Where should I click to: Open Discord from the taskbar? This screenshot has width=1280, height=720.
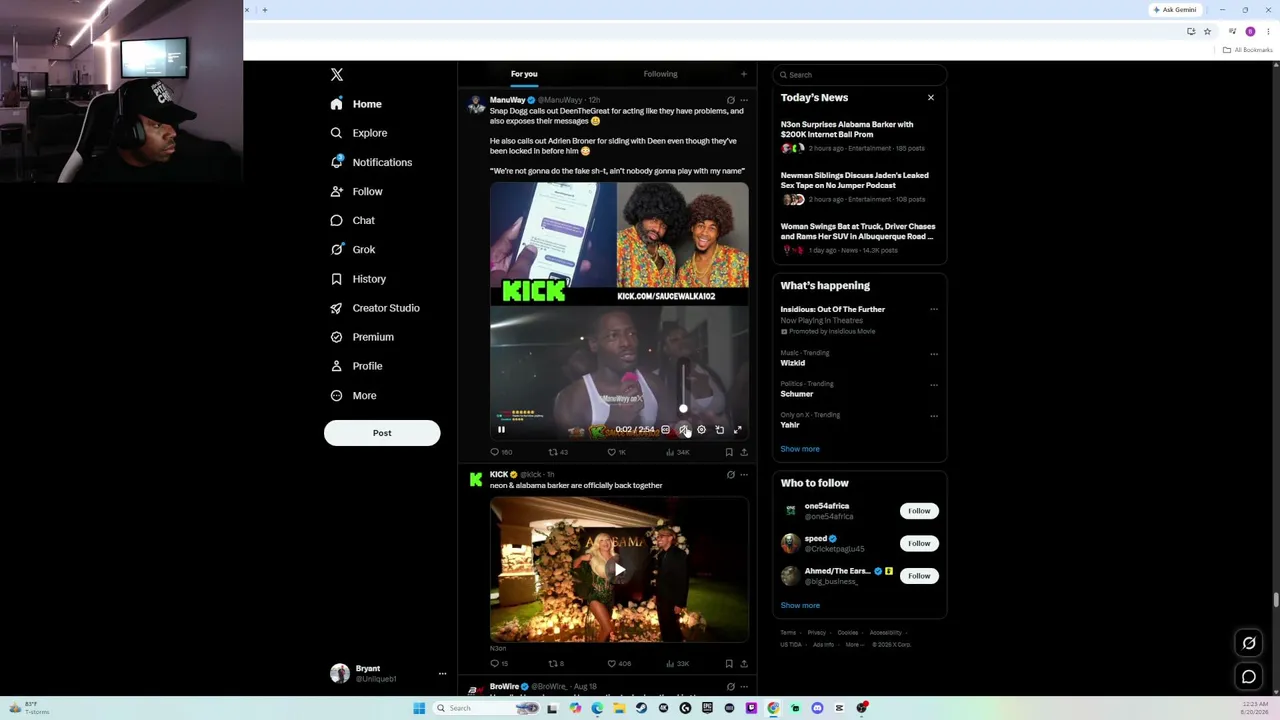(x=817, y=708)
